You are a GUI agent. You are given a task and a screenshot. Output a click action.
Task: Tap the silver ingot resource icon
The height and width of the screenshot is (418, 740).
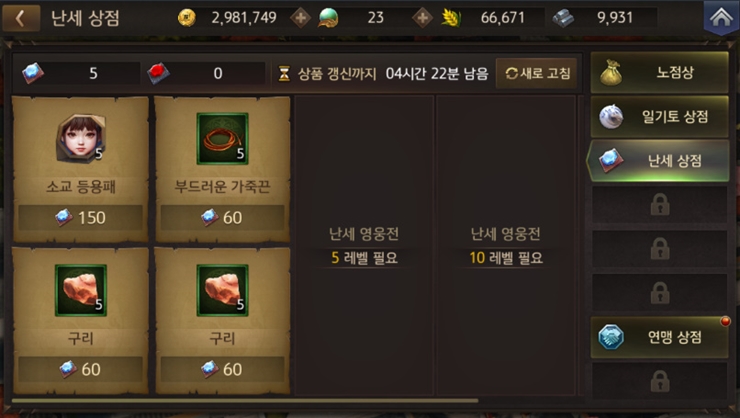pos(563,18)
